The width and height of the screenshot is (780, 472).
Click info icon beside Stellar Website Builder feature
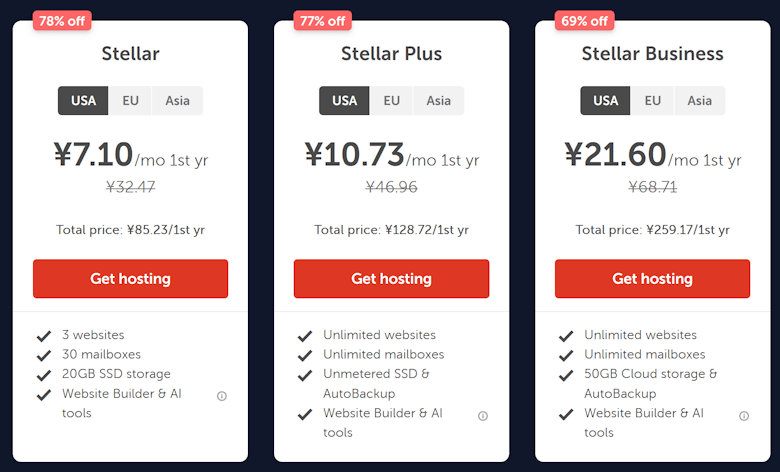click(x=222, y=396)
